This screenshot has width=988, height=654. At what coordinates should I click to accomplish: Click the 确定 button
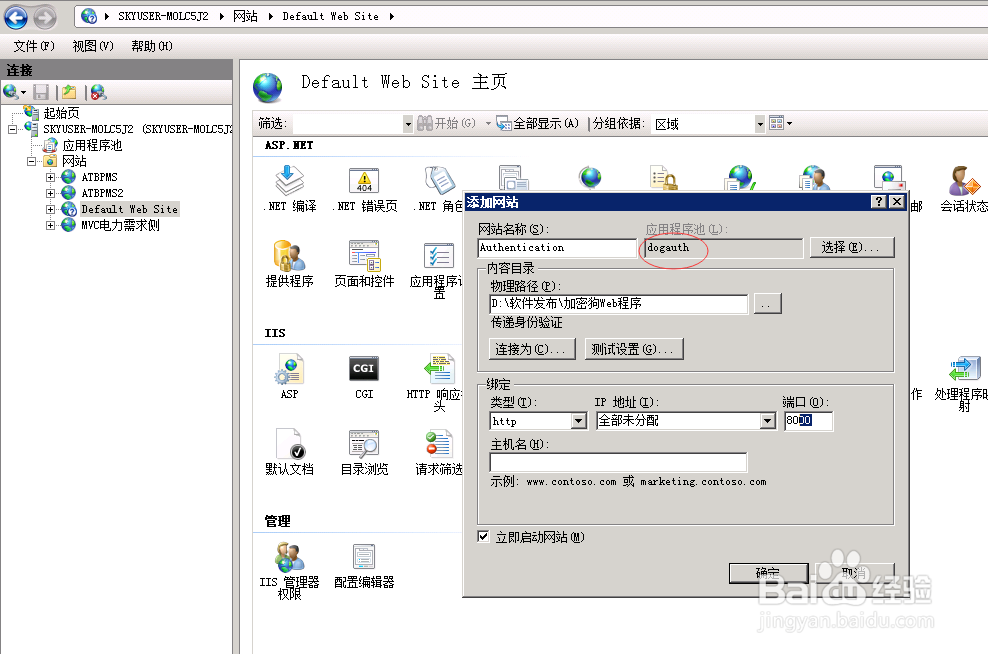pyautogui.click(x=768, y=572)
